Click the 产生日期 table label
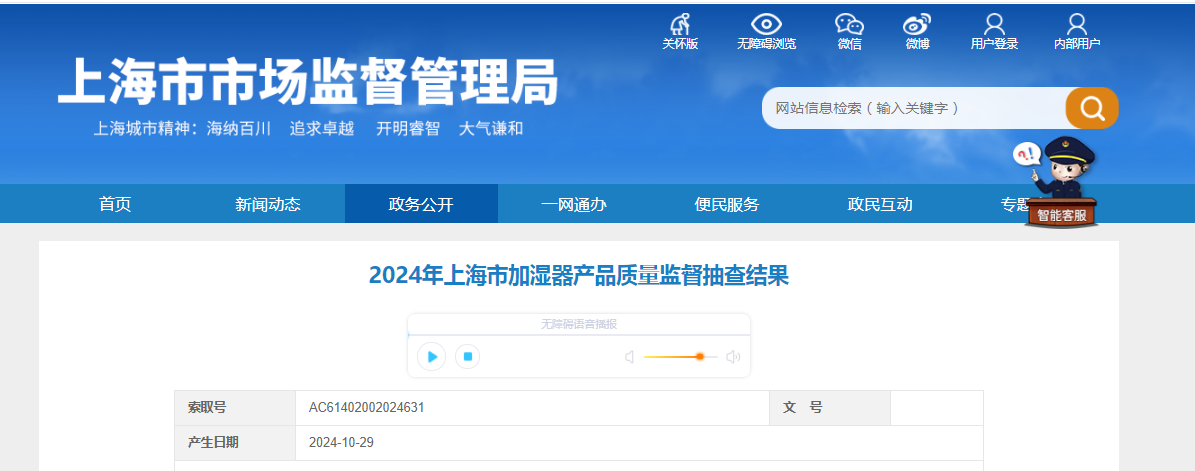 [x=213, y=443]
